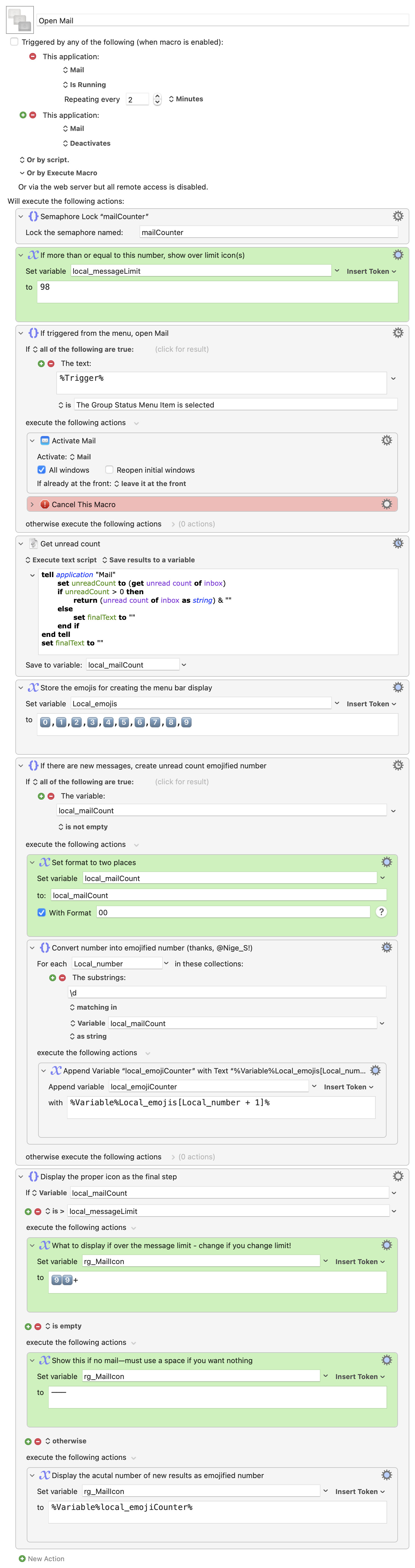
Task: Open gear menu for 'Display the proper icon' action
Action: point(398,1176)
